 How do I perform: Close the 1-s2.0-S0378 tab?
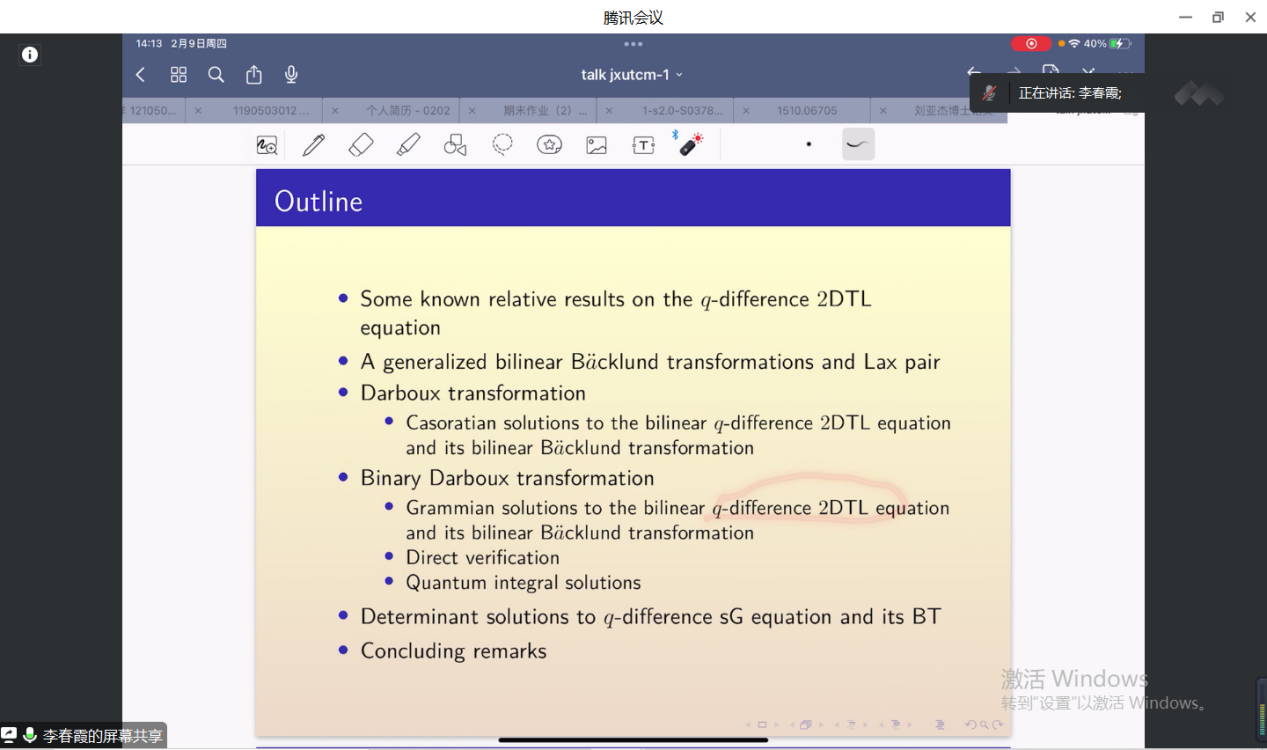[x=608, y=111]
